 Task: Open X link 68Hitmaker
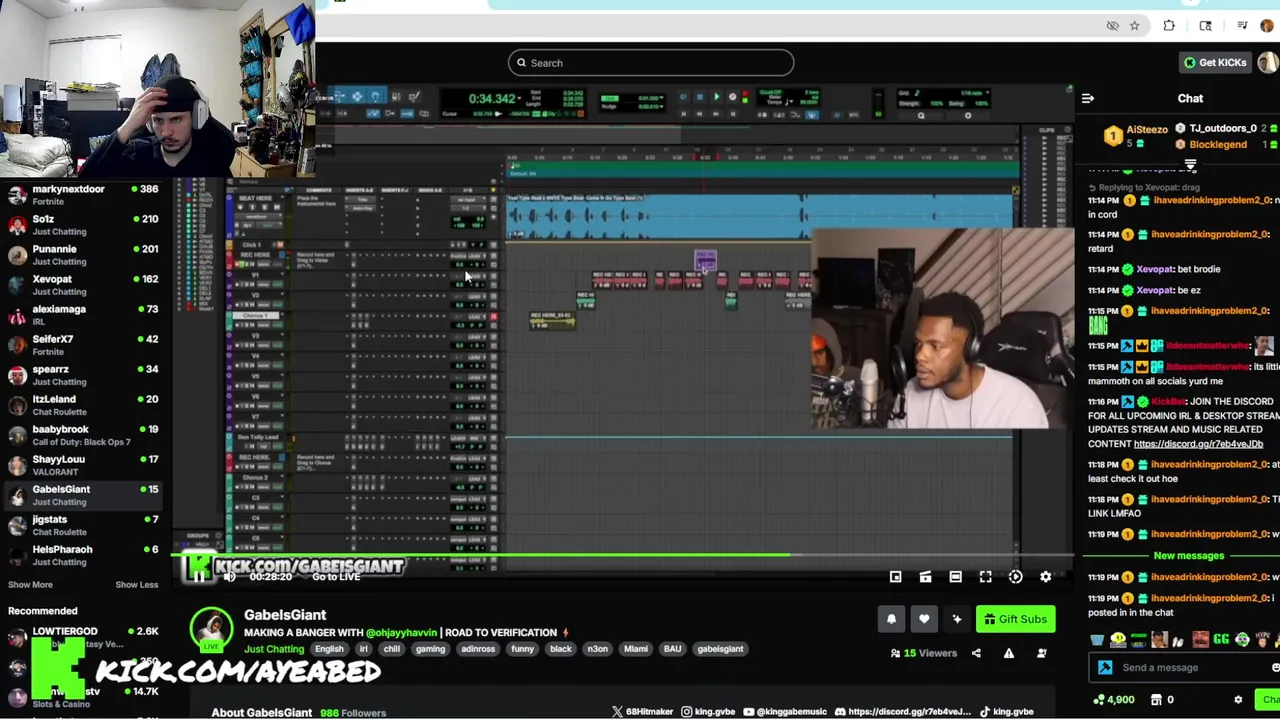[643, 712]
